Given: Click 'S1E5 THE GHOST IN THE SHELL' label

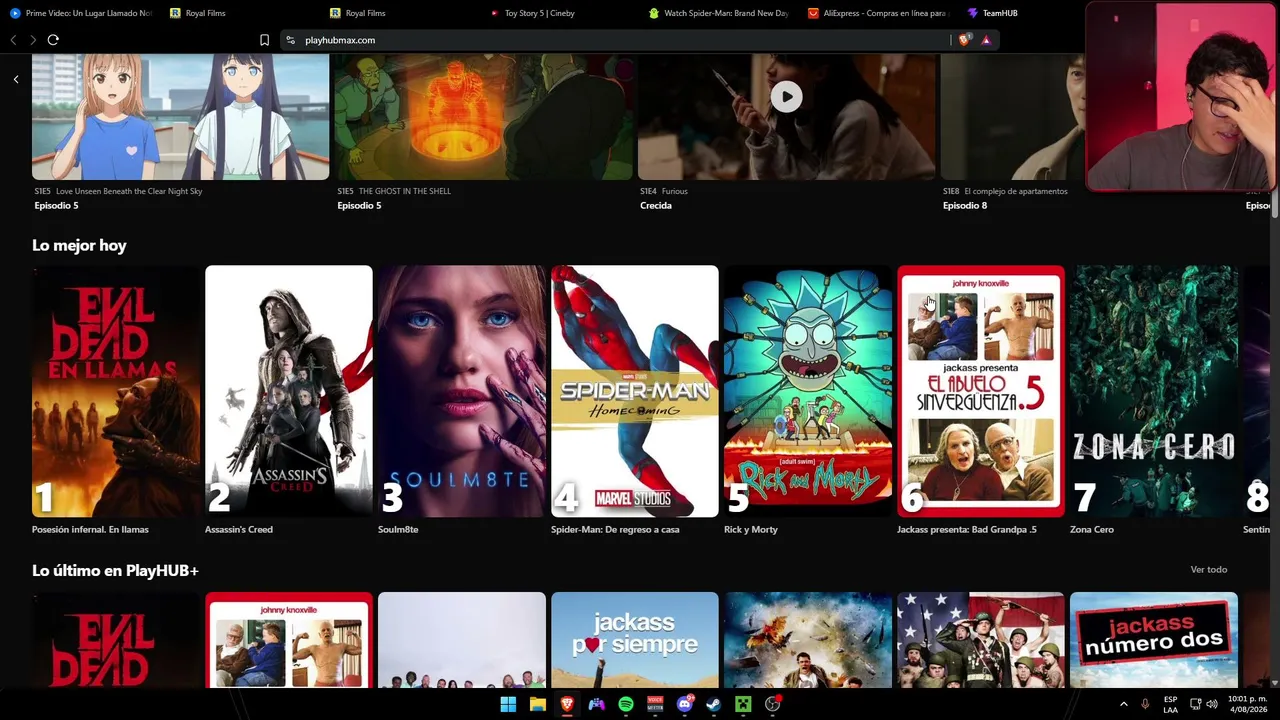Looking at the screenshot, I should coord(394,191).
